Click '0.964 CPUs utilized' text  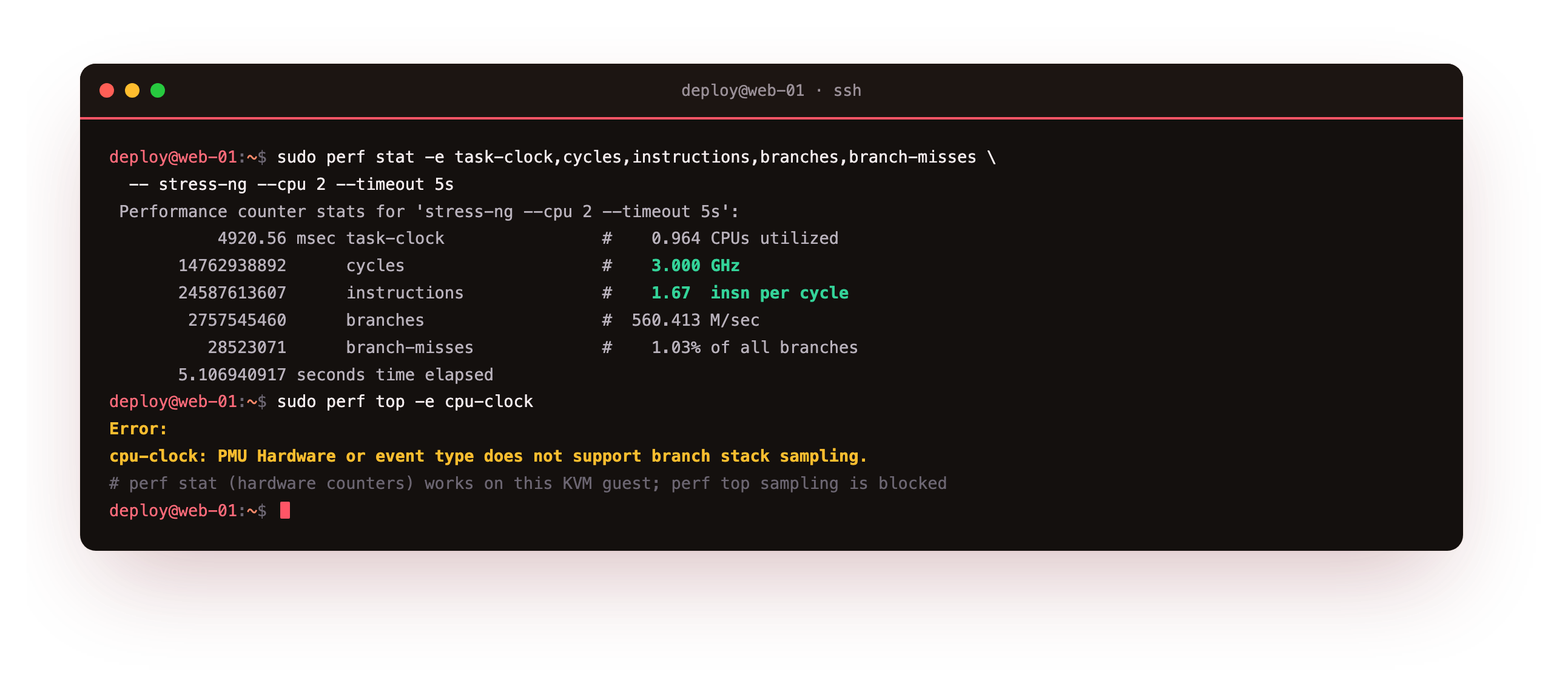(744, 238)
